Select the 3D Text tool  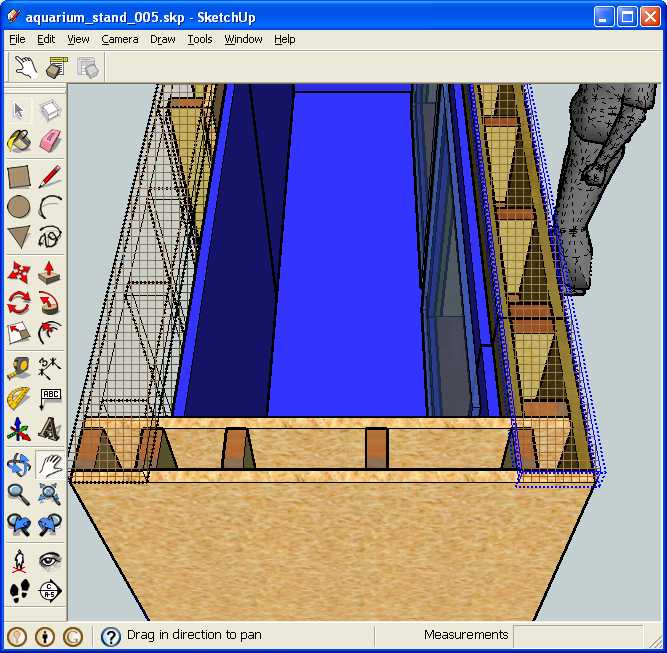50,428
